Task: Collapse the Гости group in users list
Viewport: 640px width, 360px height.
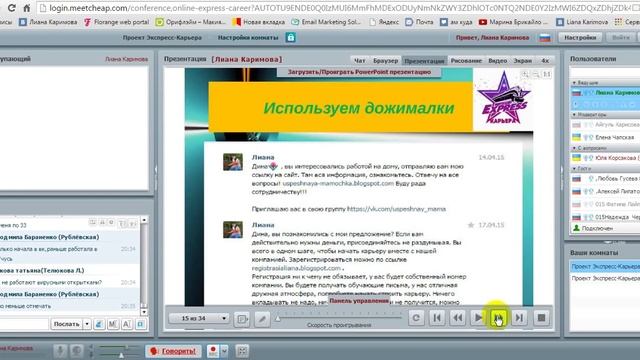Action: pos(575,168)
